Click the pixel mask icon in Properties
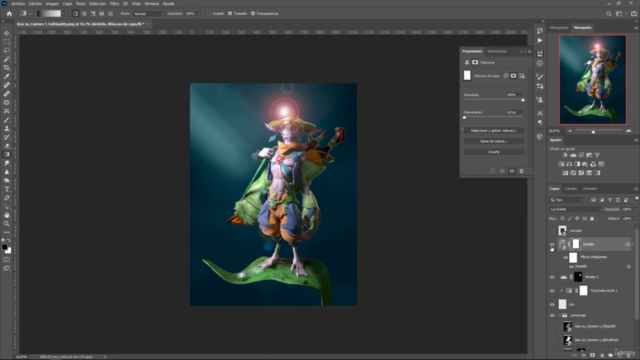The image size is (640, 360). pos(513,76)
